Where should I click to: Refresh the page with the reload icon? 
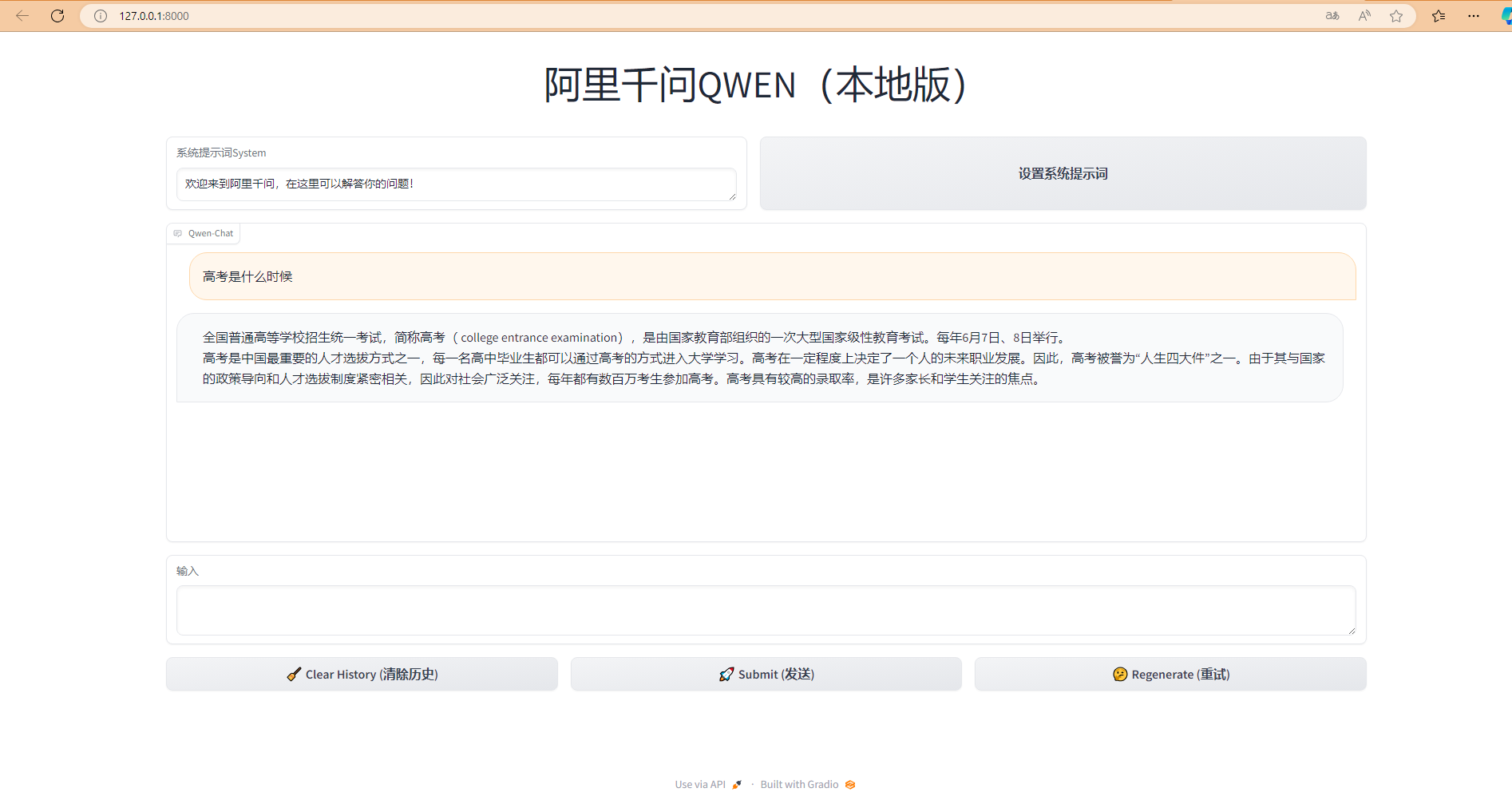[x=57, y=16]
